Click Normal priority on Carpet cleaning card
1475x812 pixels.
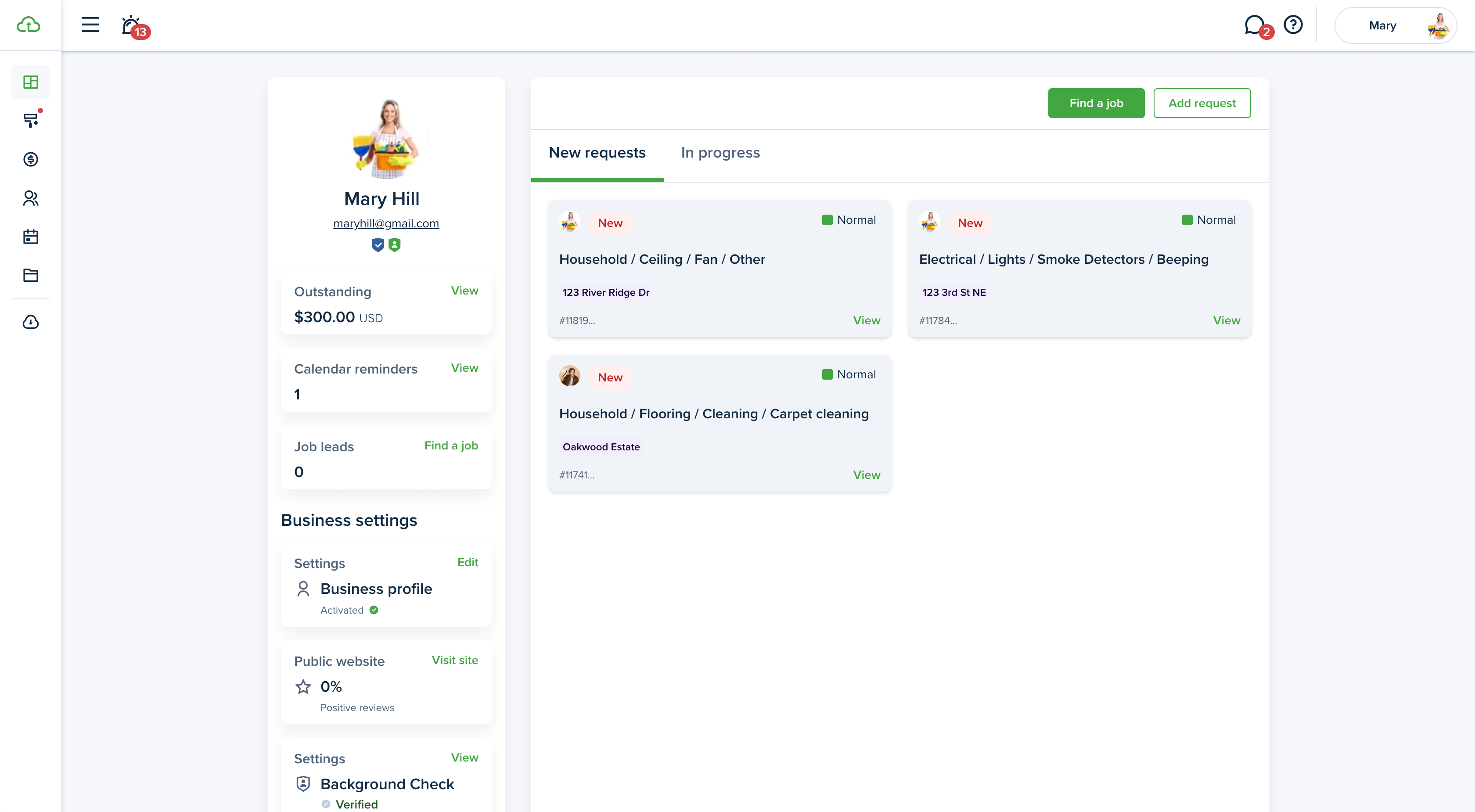(849, 375)
